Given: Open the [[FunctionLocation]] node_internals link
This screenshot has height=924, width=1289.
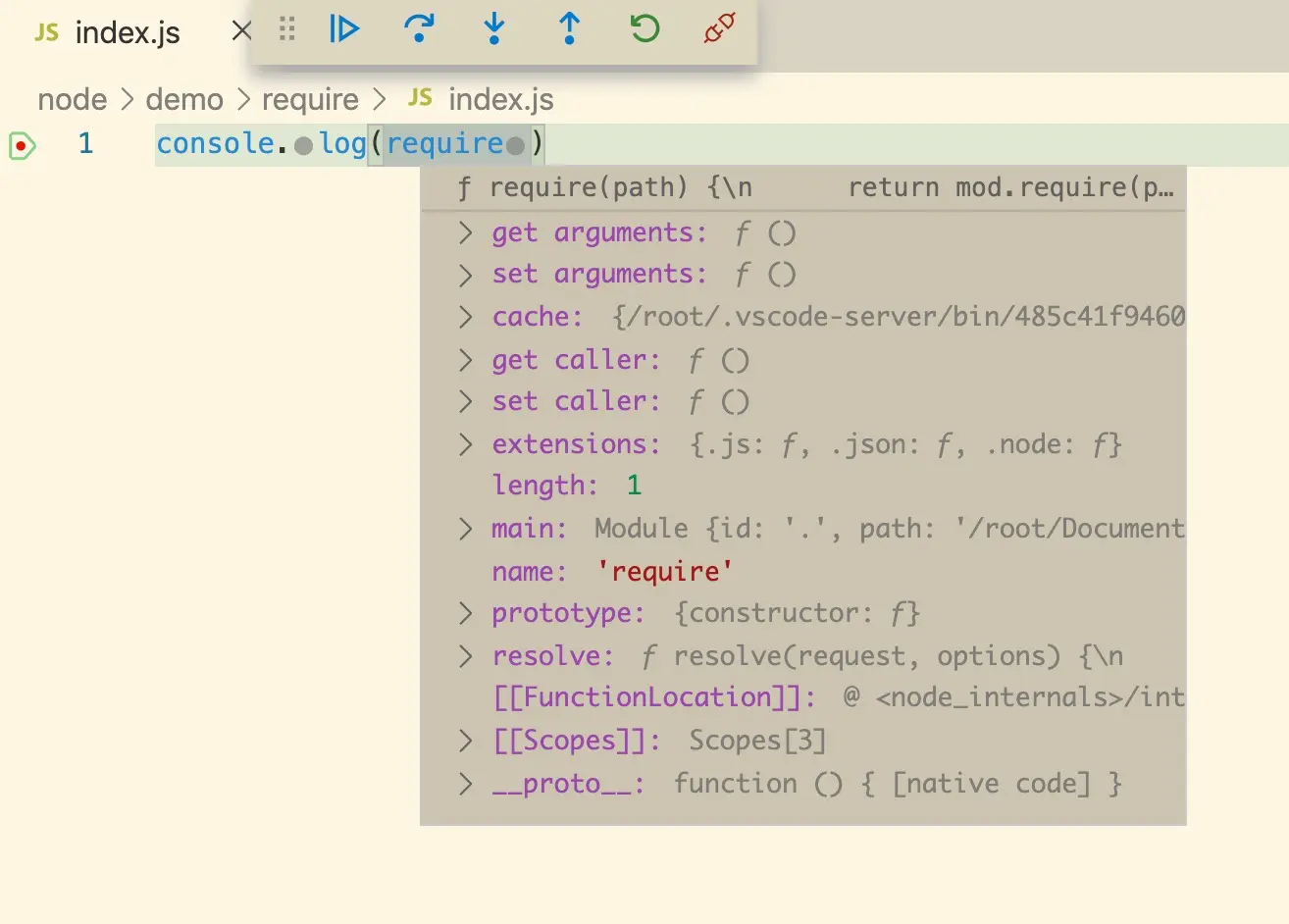Looking at the screenshot, I should point(1029,697).
